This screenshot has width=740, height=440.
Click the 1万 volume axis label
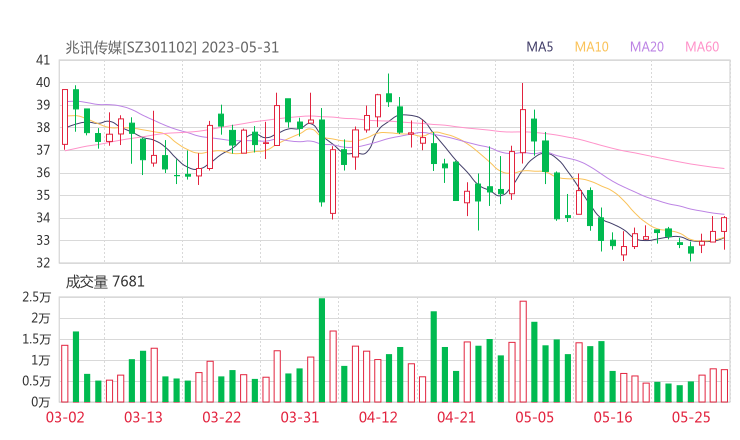click(x=41, y=361)
